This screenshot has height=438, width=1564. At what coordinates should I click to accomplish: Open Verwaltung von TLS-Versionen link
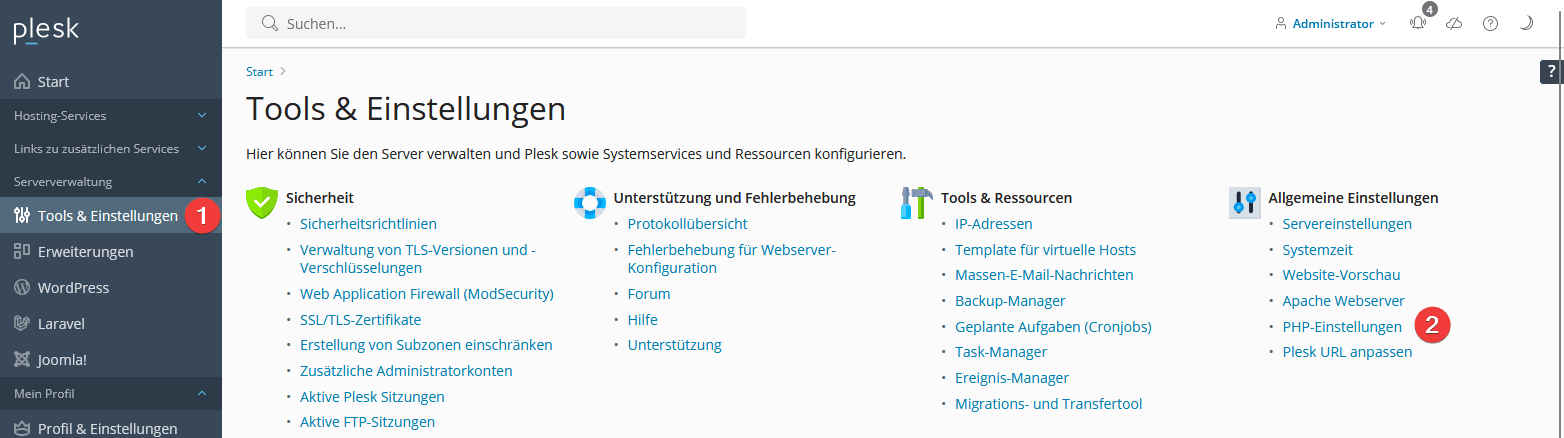418,259
